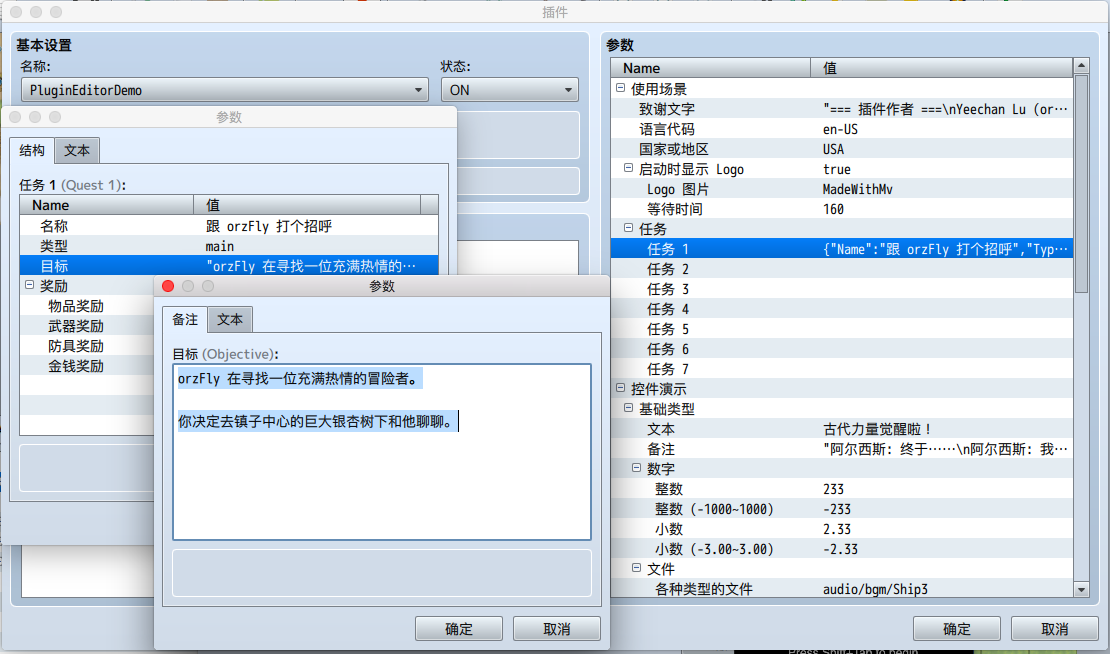
Task: Click value USA for 国家或地区
Action: 833,149
